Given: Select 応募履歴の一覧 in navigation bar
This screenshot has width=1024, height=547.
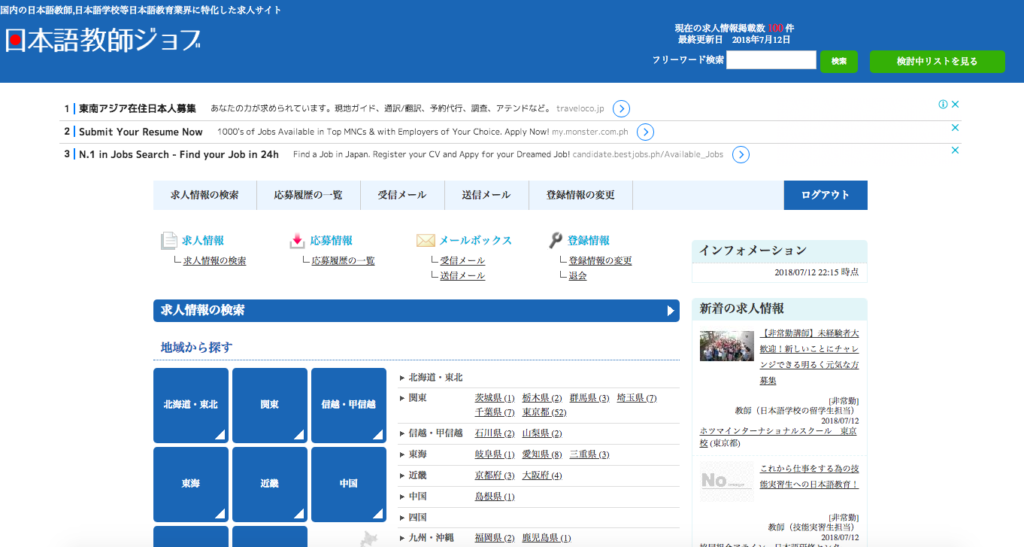Looking at the screenshot, I should 308,195.
